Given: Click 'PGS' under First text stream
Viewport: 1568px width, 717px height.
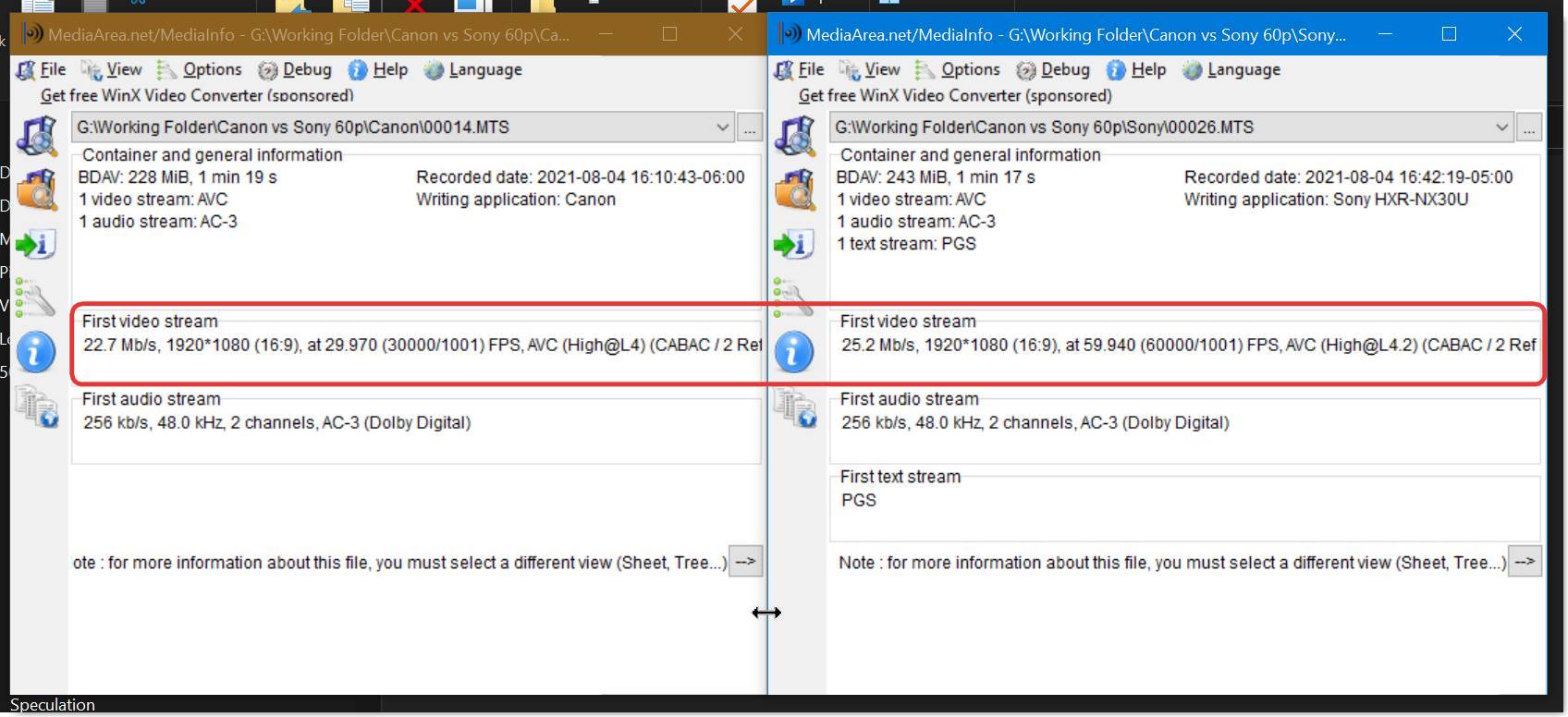Looking at the screenshot, I should click(859, 501).
